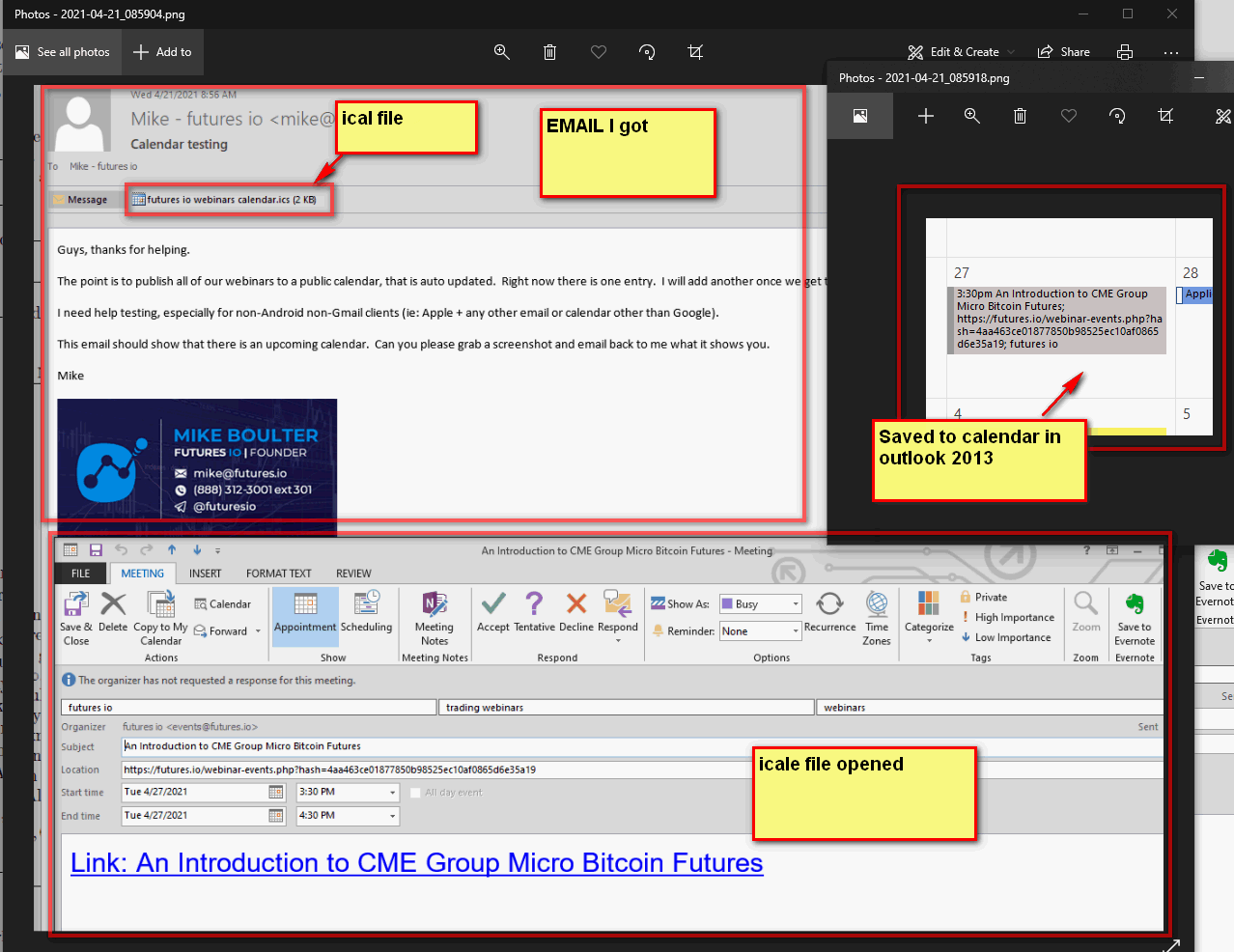
Task: Open crop tool in main Photos toolbar
Action: [695, 52]
